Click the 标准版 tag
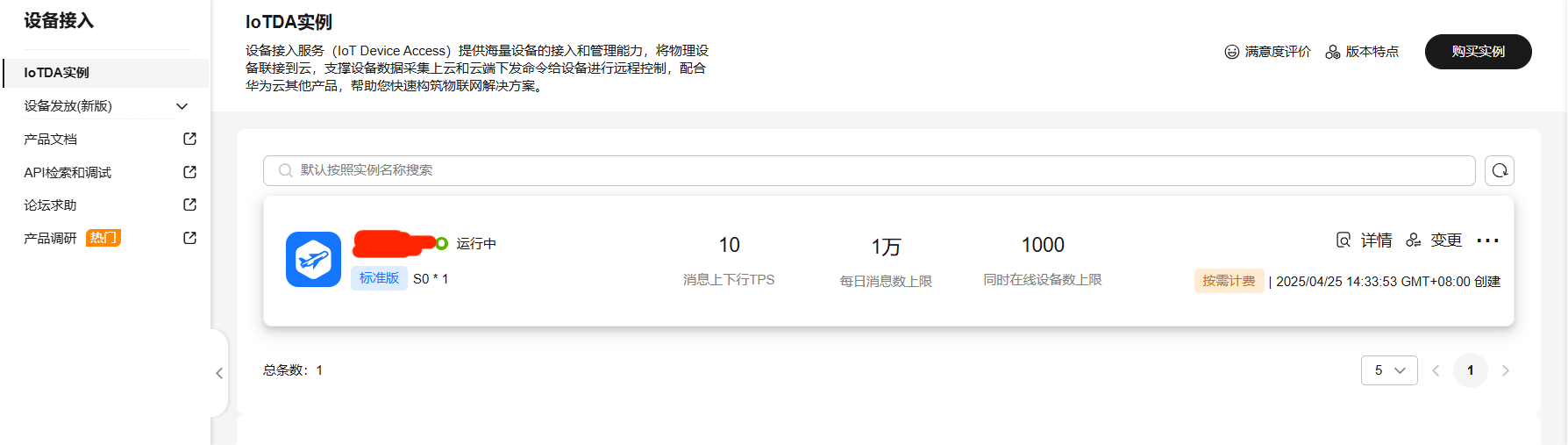Viewport: 1568px width, 445px height. [x=379, y=278]
